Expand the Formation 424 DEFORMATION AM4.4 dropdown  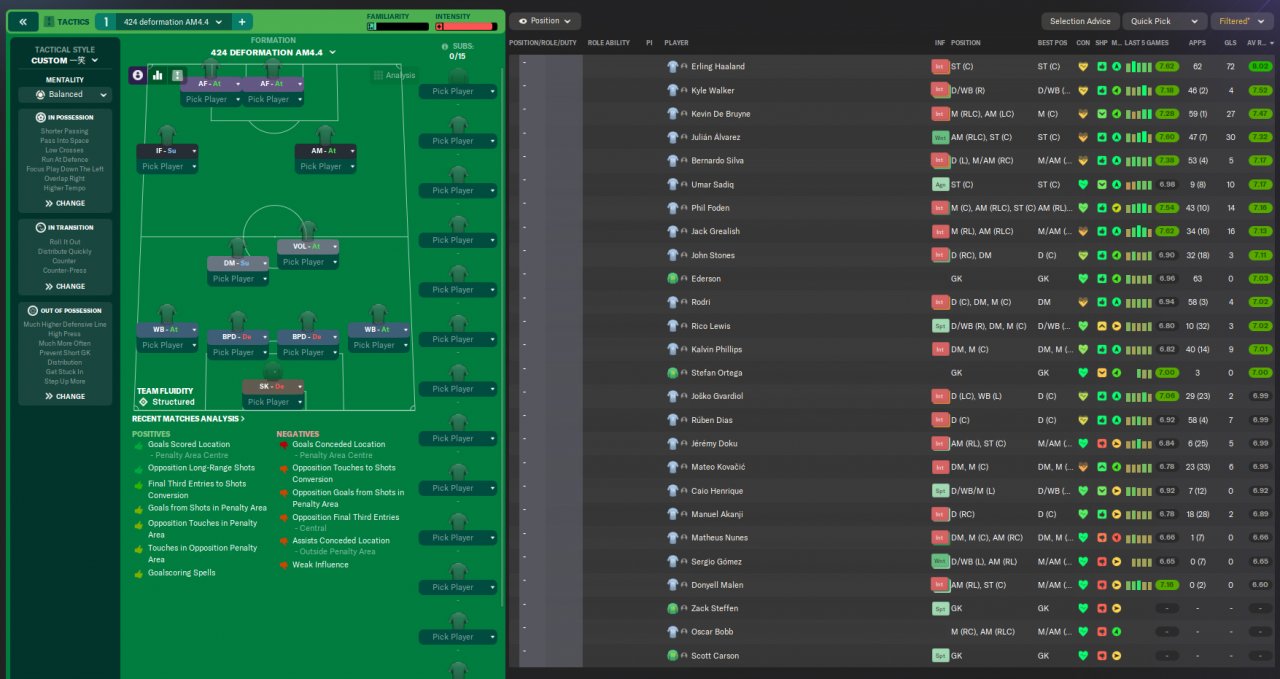[x=273, y=52]
